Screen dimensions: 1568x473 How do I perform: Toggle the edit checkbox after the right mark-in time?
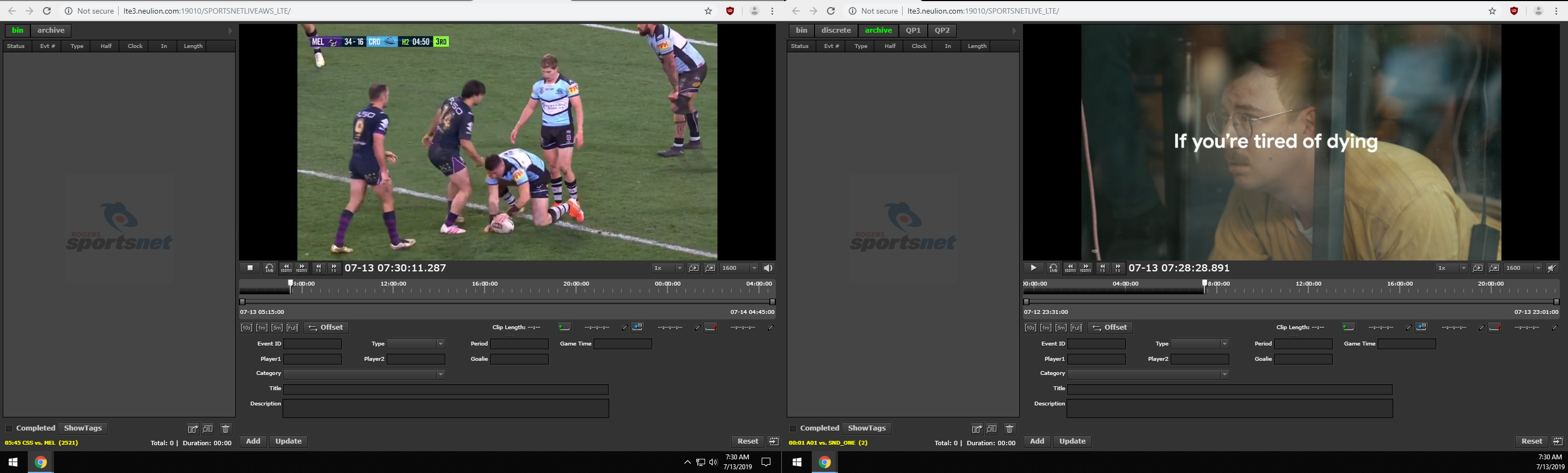pyautogui.click(x=1408, y=328)
